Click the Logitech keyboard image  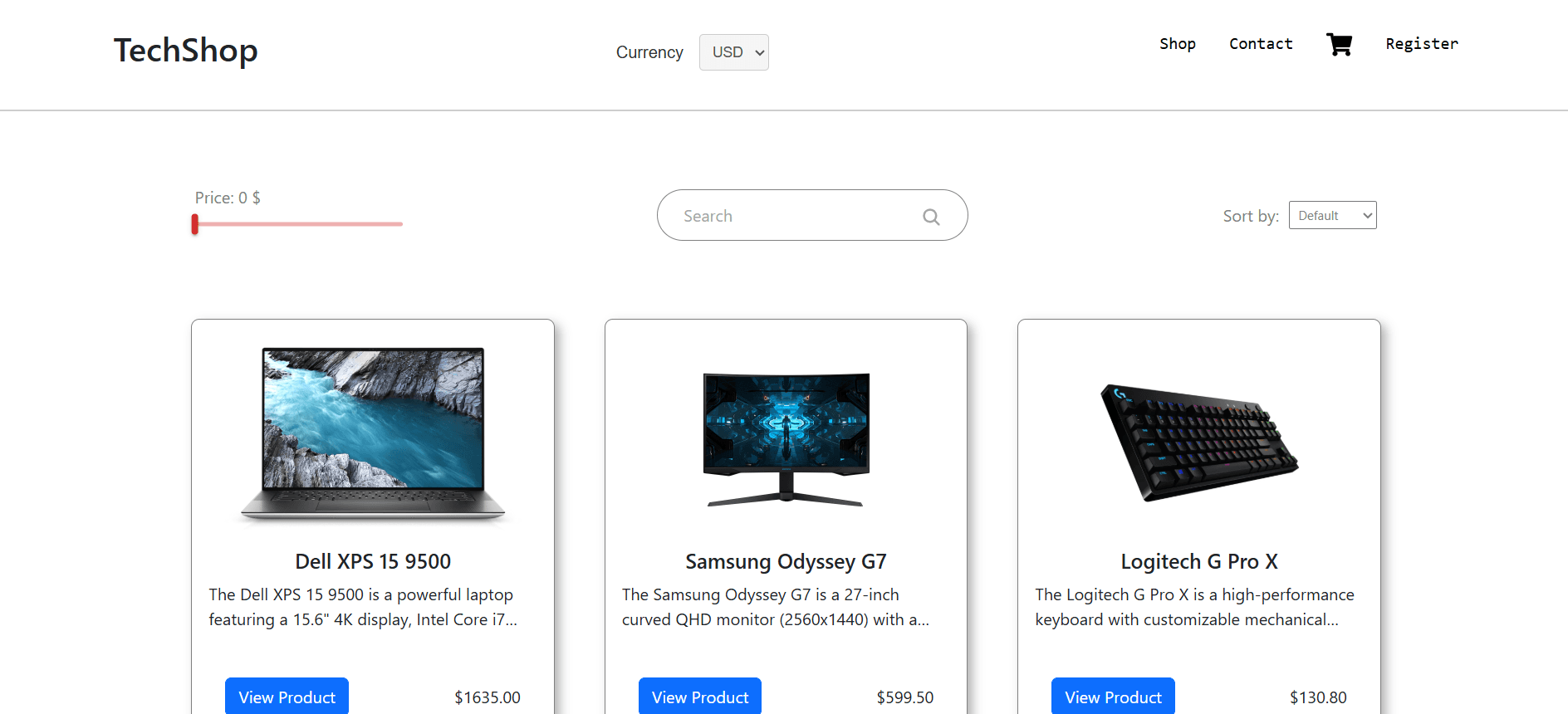click(x=1199, y=441)
